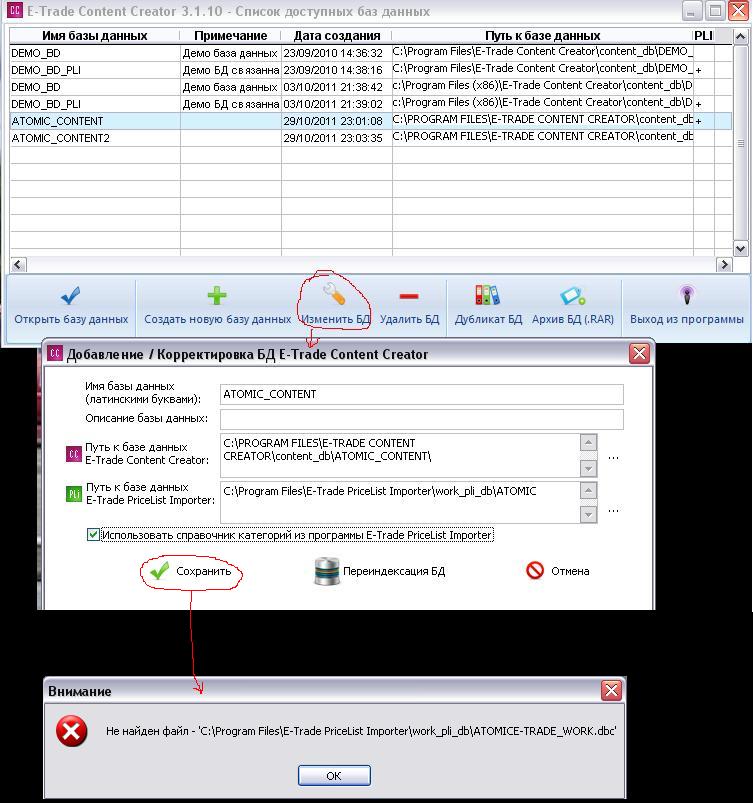
Task: Click the CC icon in Добавление / Корректировка title
Action: pos(55,353)
